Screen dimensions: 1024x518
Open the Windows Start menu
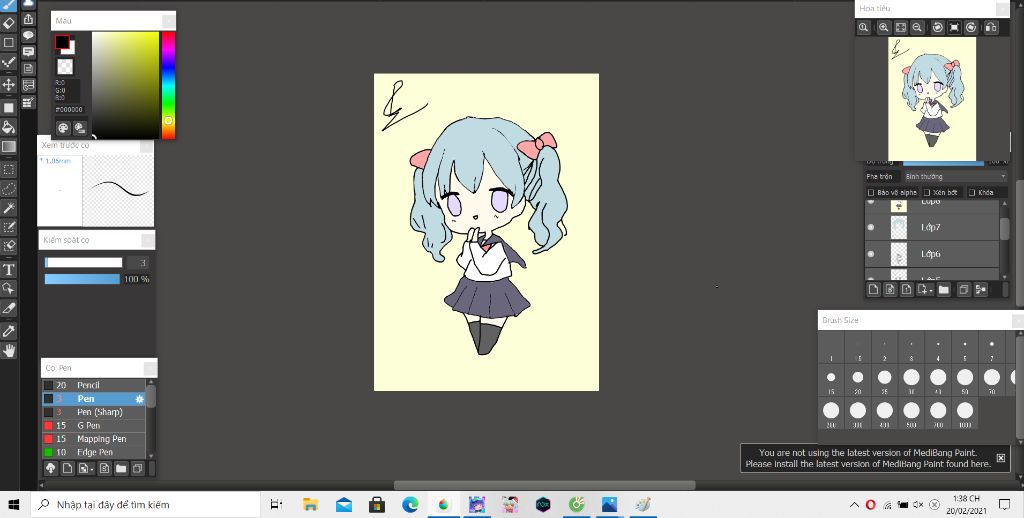pos(14,504)
